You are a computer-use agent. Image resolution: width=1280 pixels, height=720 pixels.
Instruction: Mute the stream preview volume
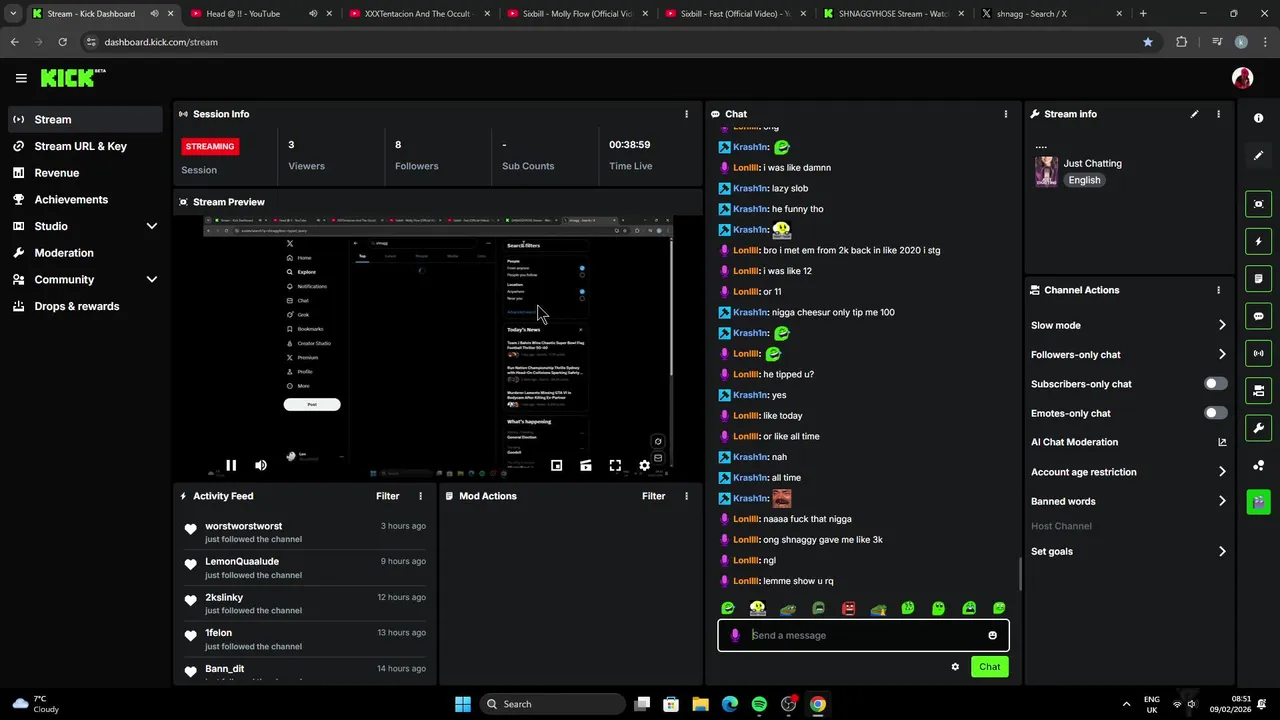tap(261, 465)
